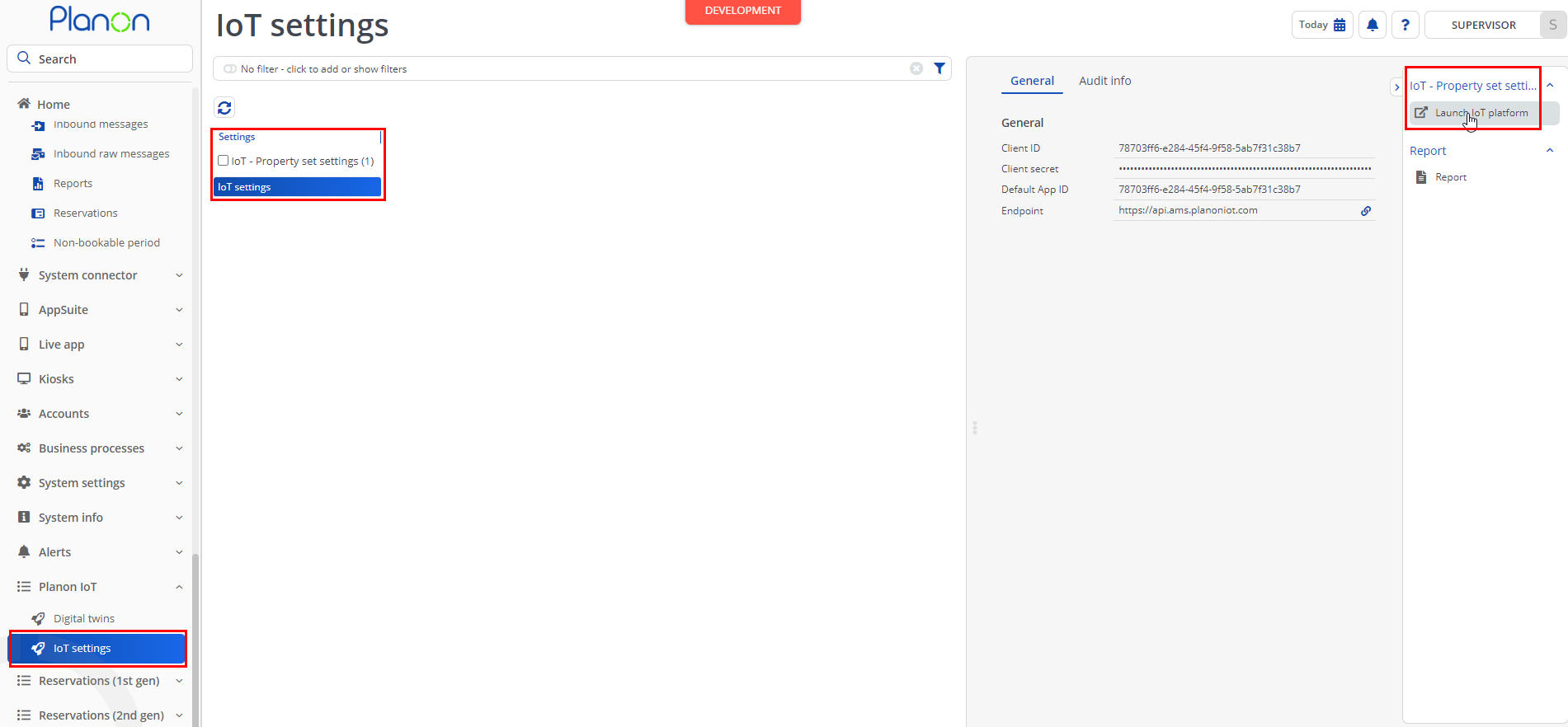Open the help question mark
This screenshot has width=1568, height=727.
pyautogui.click(x=1406, y=25)
